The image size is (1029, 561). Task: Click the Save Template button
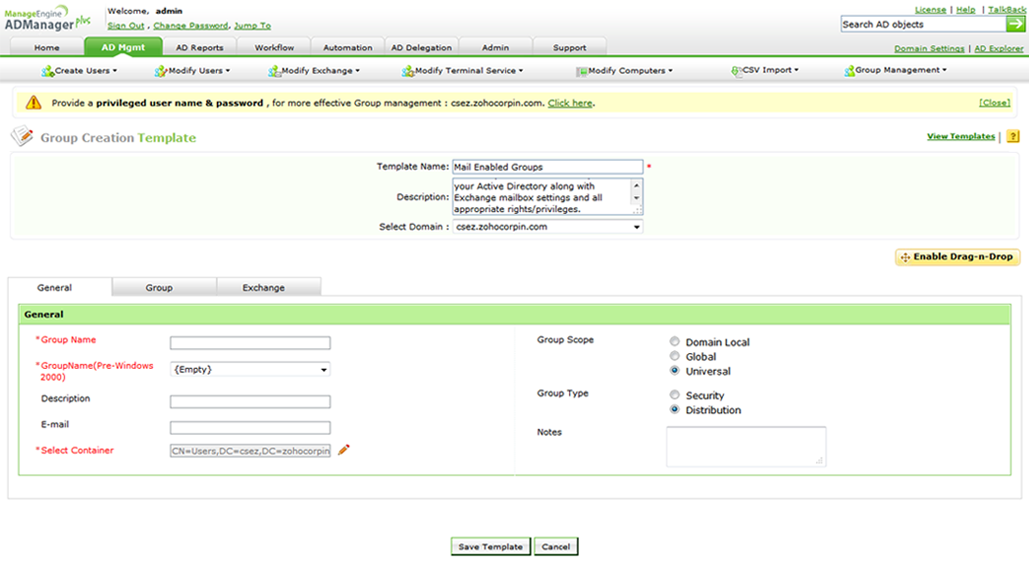490,547
